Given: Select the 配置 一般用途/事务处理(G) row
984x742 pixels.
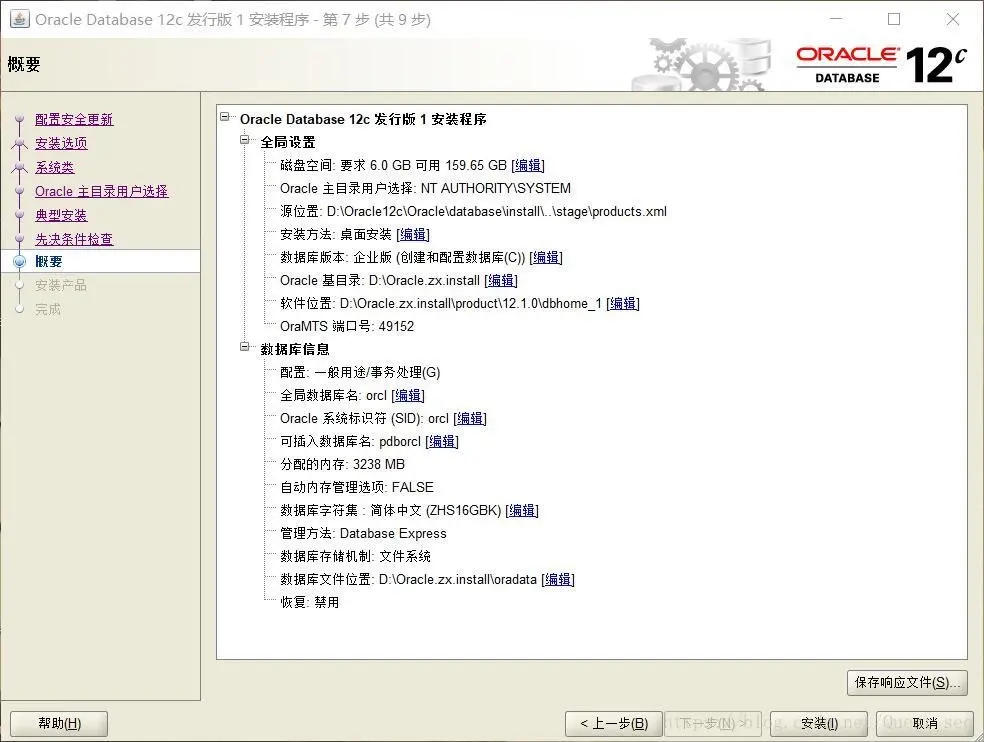Looking at the screenshot, I should [360, 372].
